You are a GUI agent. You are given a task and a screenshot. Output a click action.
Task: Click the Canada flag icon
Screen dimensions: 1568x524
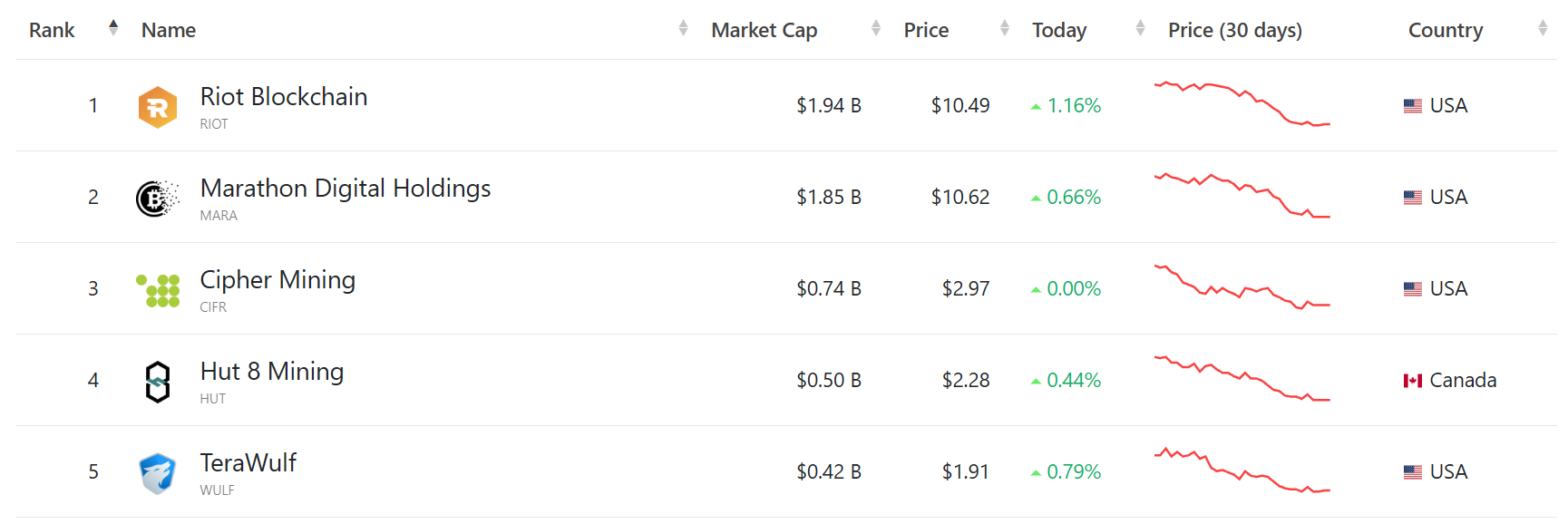pyautogui.click(x=1412, y=381)
